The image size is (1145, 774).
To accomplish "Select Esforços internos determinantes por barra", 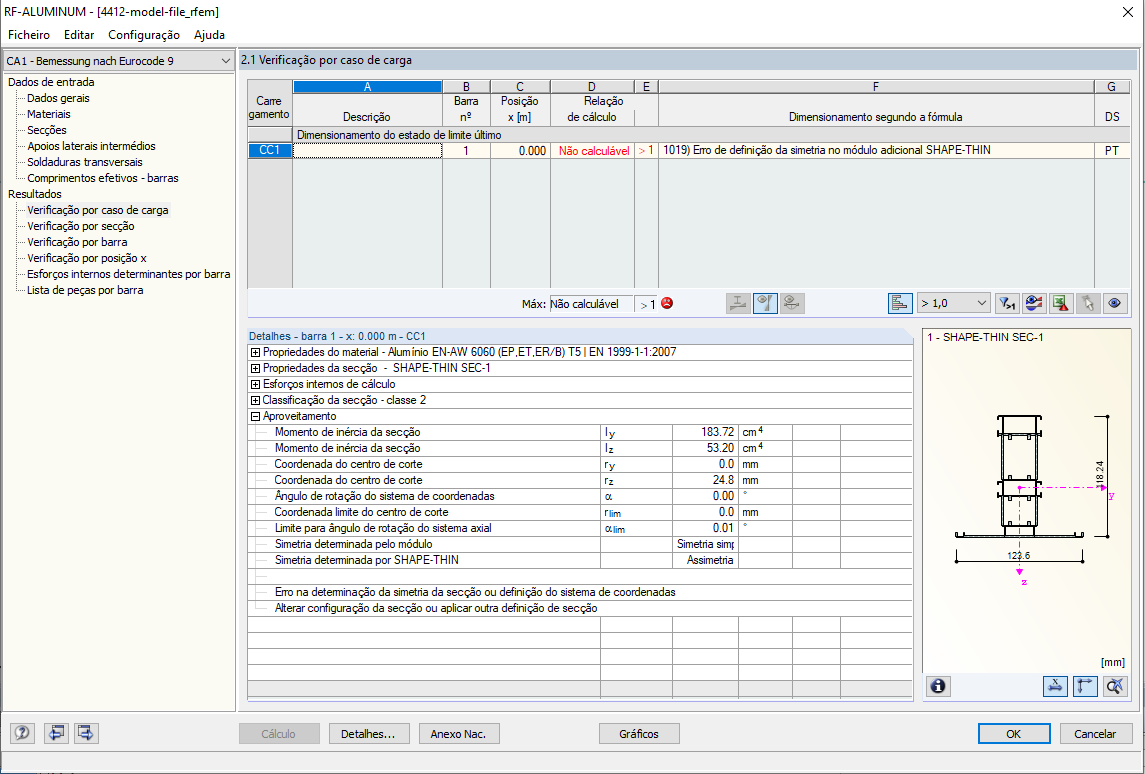I will pos(129,275).
